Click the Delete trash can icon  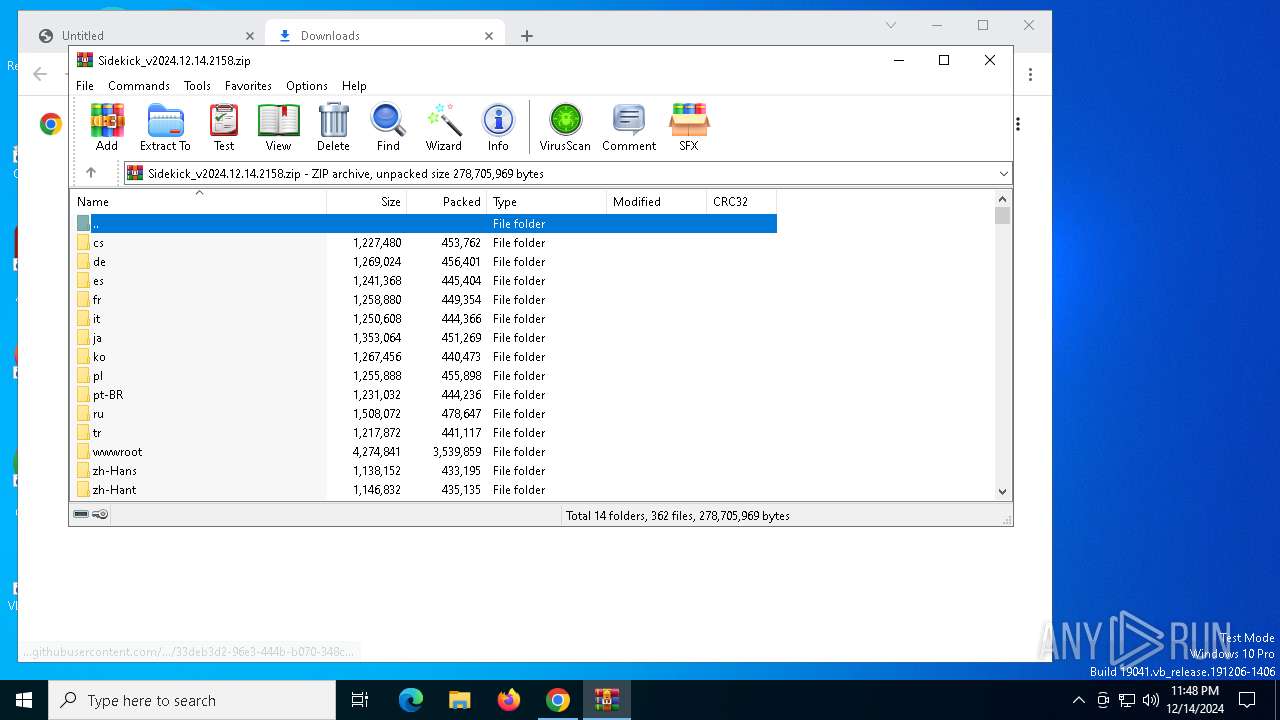point(333,127)
